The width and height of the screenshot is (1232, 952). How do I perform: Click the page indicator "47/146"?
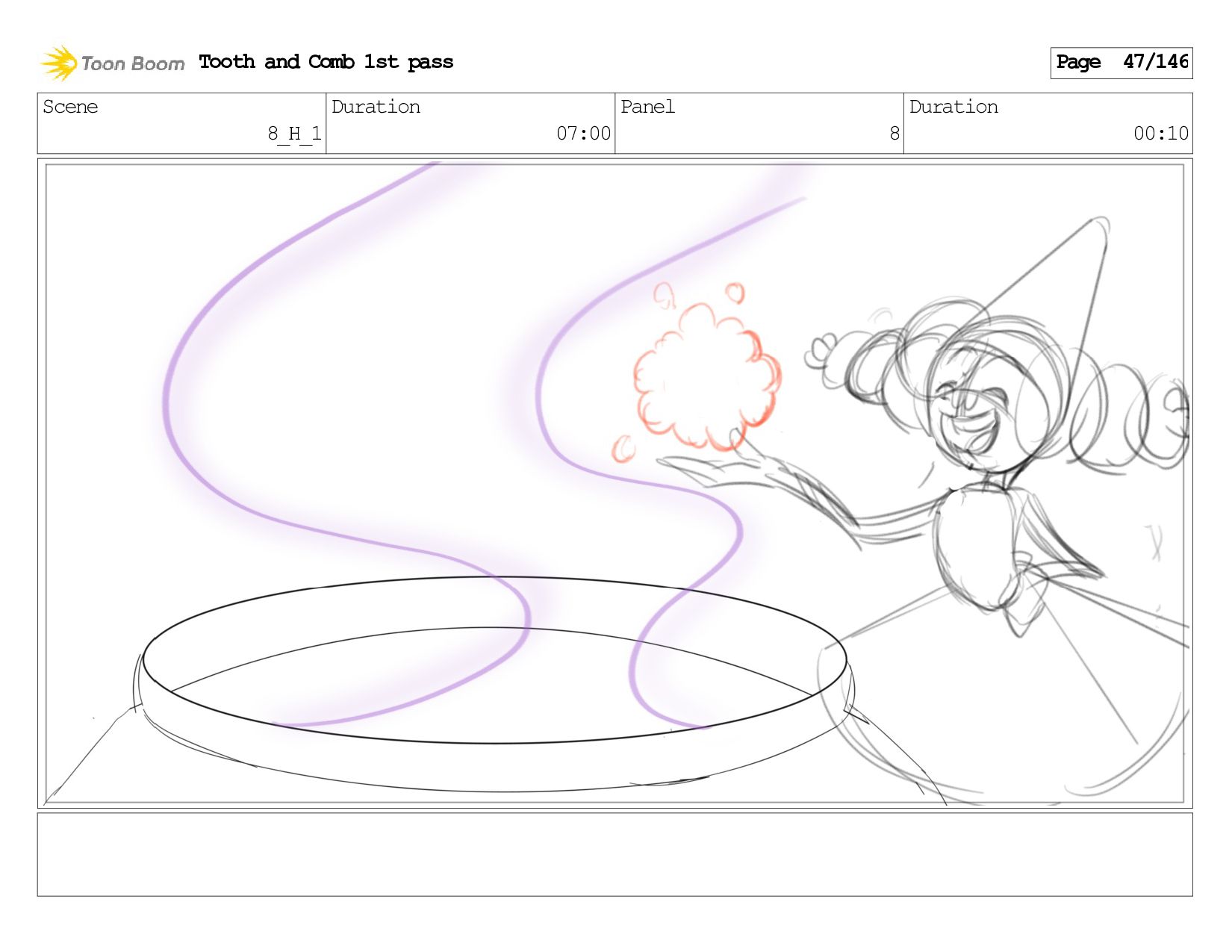1156,61
